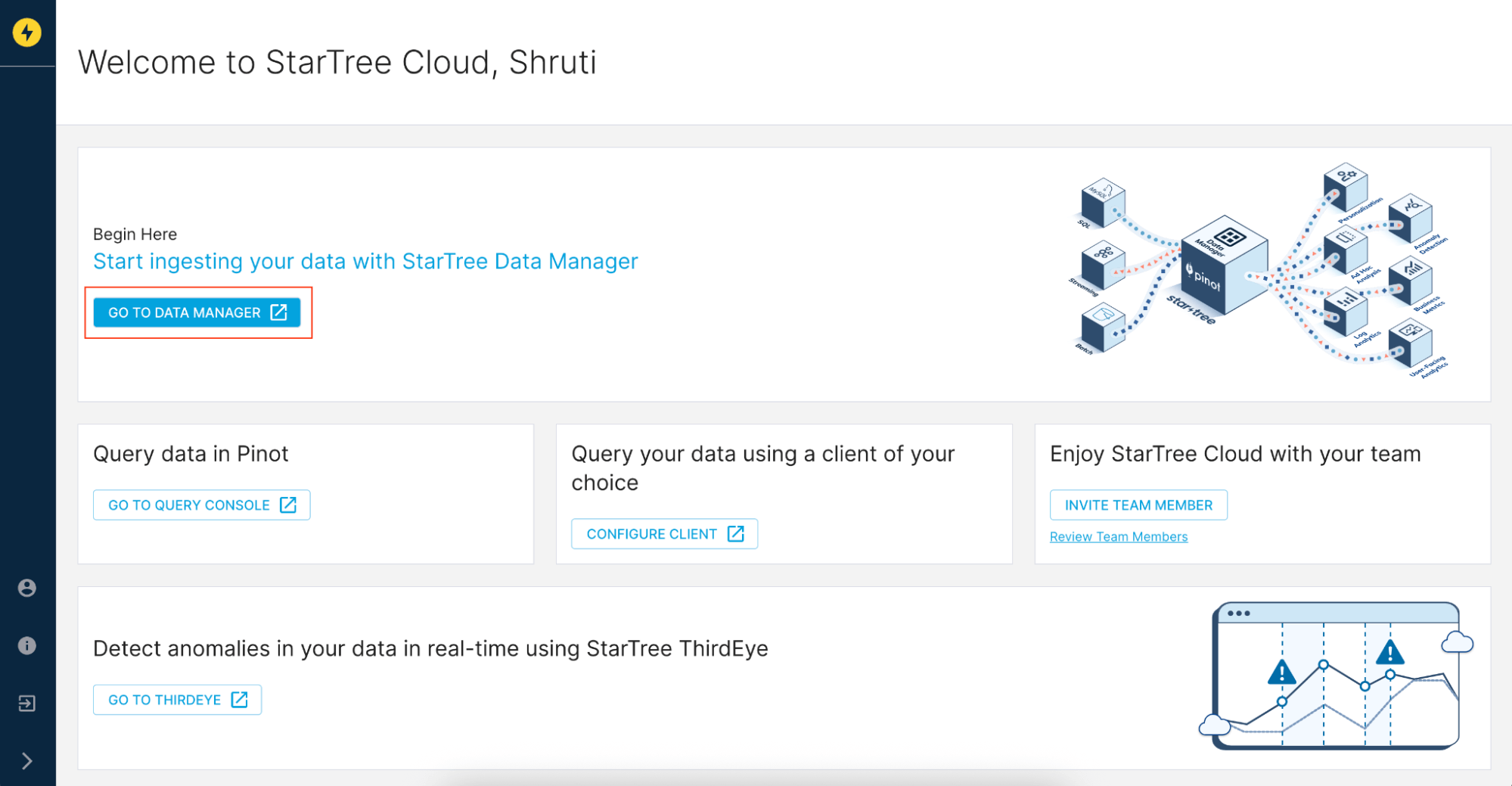Click the Go To ThirdEye button
Screen dimensions: 1512x786
(177, 700)
